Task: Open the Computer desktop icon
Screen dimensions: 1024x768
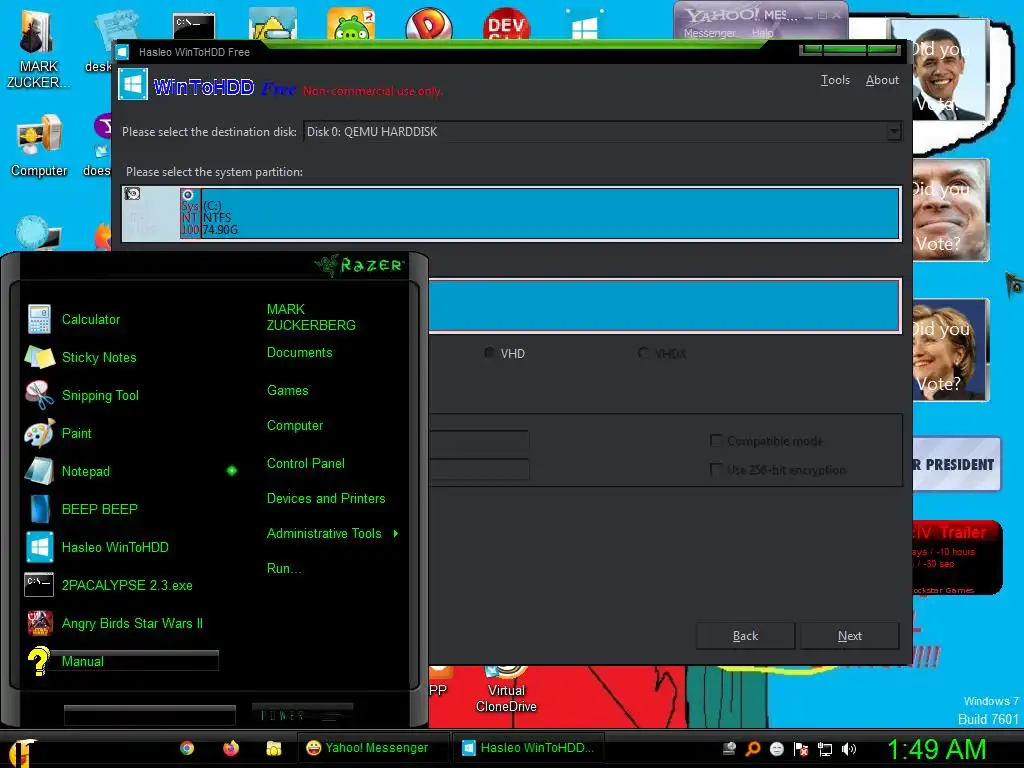Action: pyautogui.click(x=39, y=146)
